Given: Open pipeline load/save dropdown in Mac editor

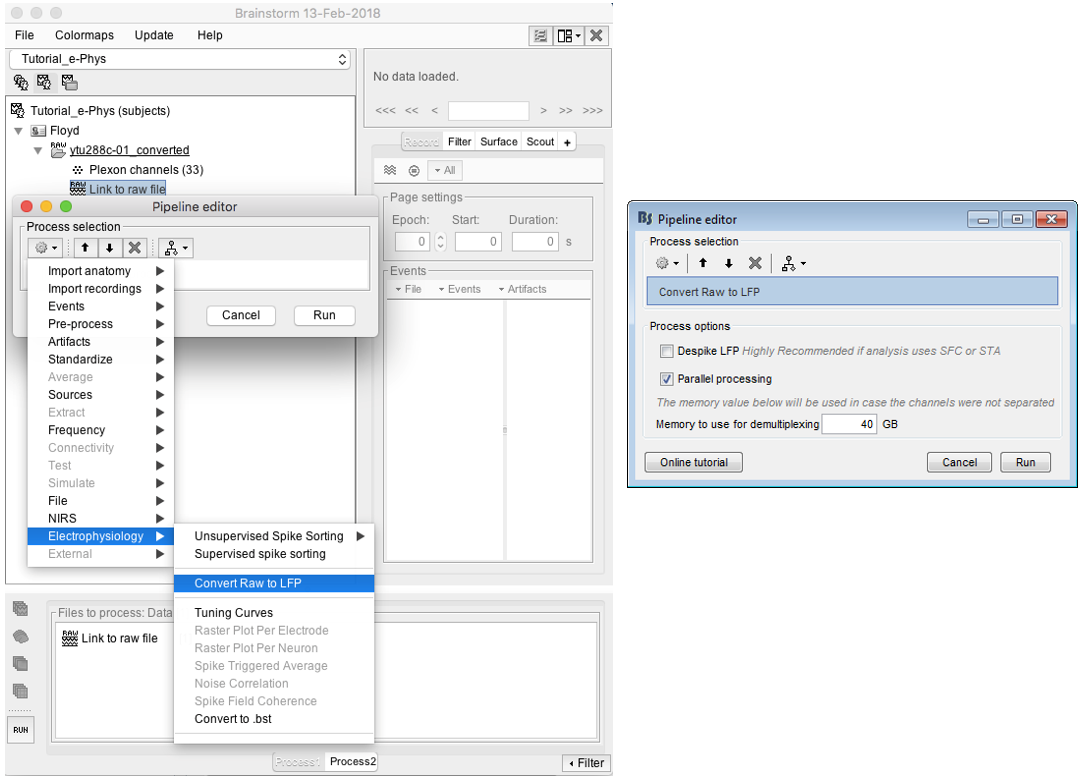Looking at the screenshot, I should click(175, 247).
